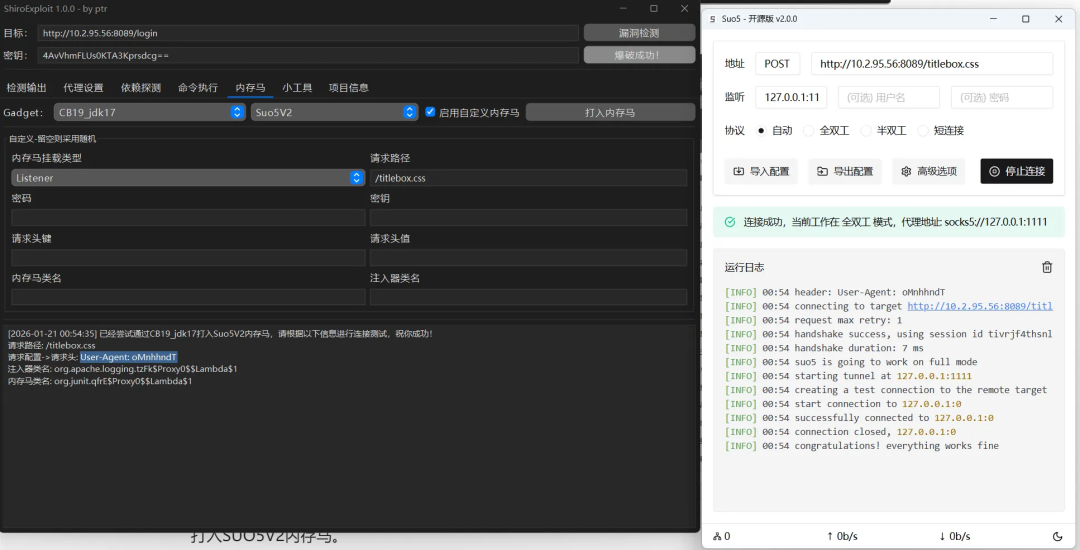Screen dimensions: 1080x550
Task: Click the 密码 input field in custom section
Action: click(x=188, y=218)
